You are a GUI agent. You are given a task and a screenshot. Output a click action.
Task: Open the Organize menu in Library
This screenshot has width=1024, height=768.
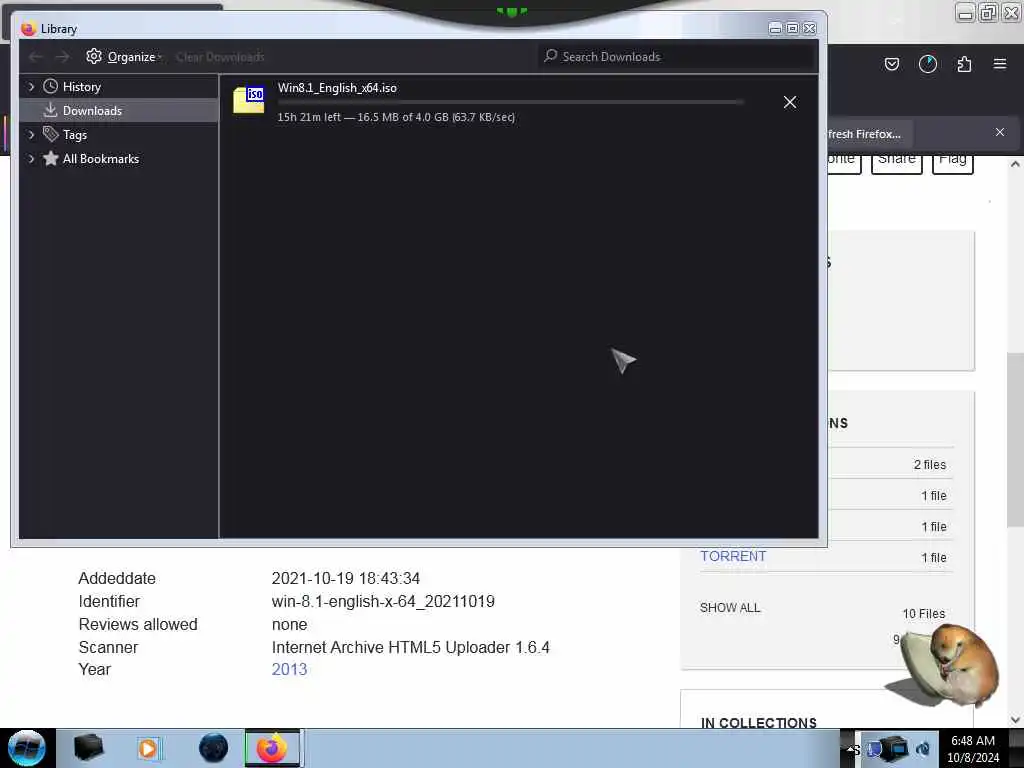click(x=123, y=57)
